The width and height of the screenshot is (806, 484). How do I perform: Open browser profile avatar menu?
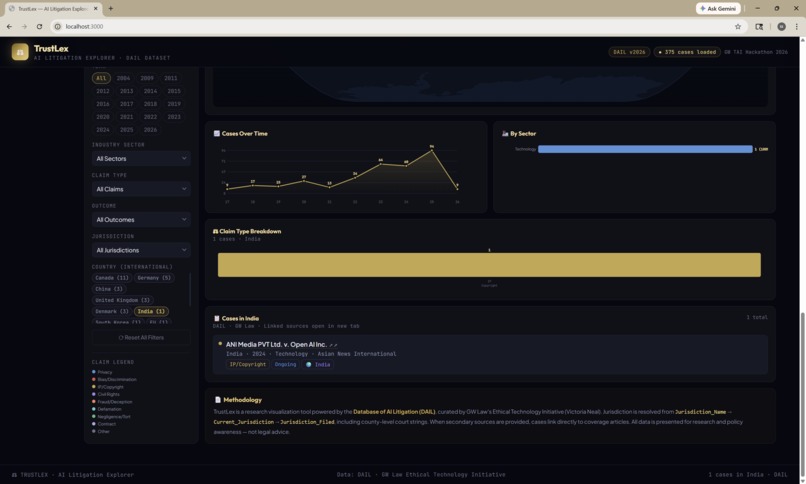(781, 26)
